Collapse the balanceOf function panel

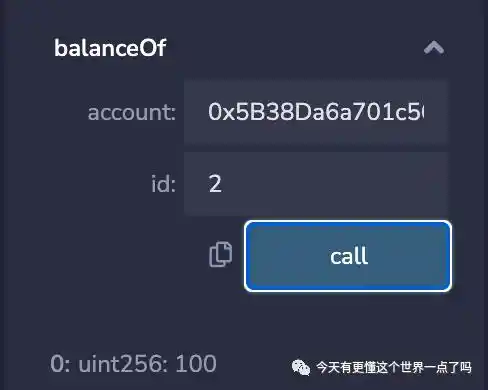434,48
